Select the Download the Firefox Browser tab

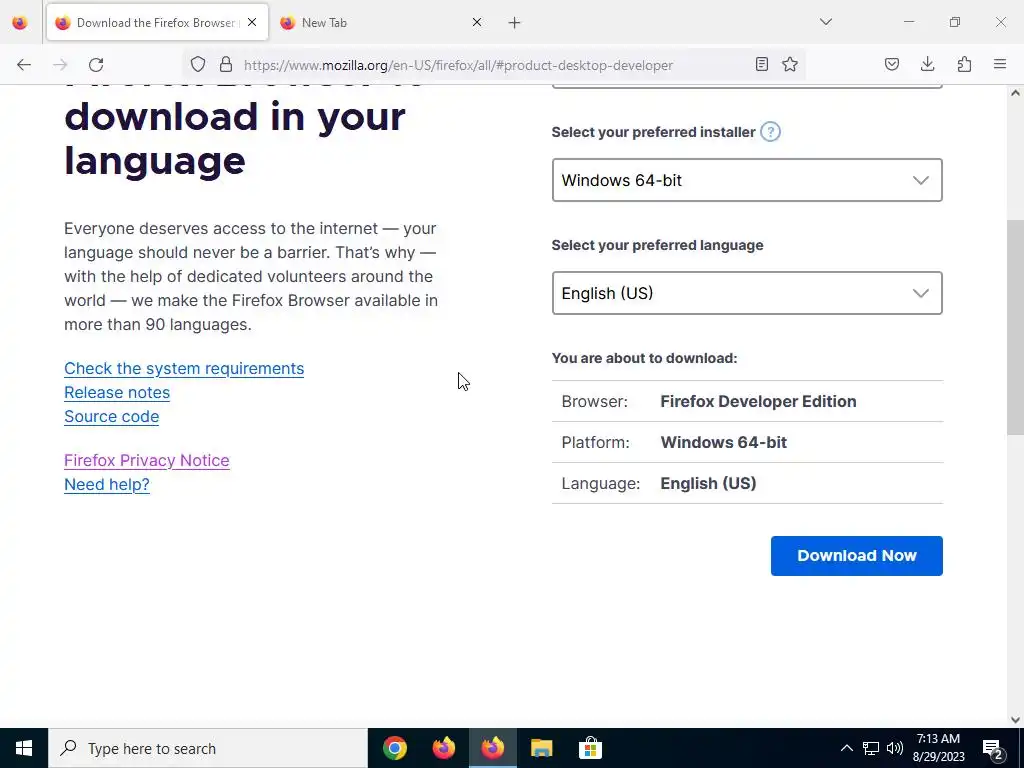[x=157, y=23]
